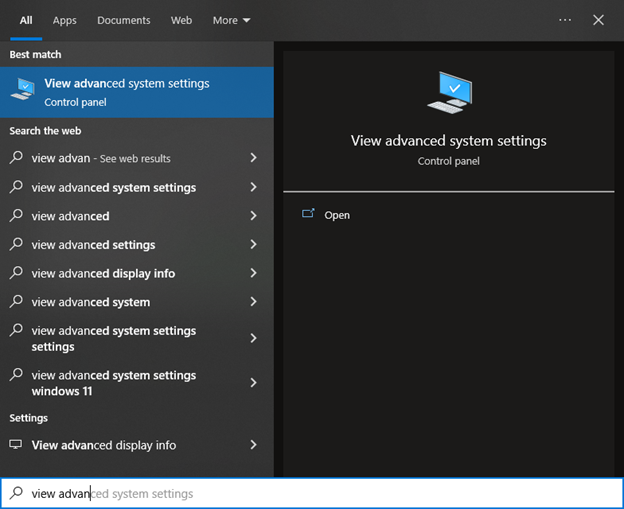Close the search panel with X
This screenshot has height=509, width=624.
pos(598,20)
